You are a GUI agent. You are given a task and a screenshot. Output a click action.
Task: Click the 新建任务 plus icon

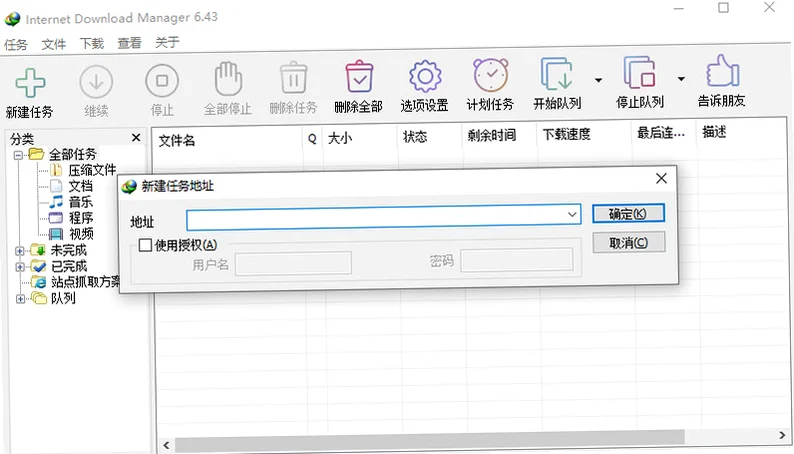[30, 82]
